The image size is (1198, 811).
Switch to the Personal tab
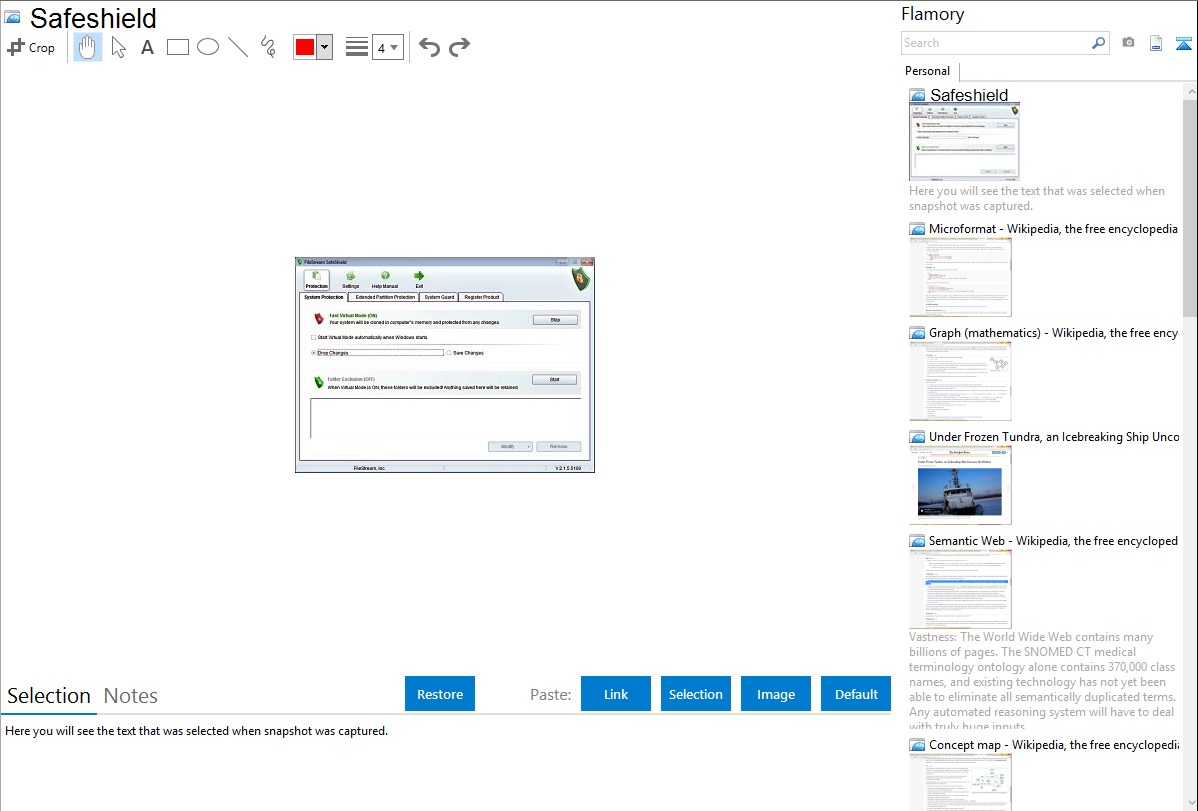927,71
